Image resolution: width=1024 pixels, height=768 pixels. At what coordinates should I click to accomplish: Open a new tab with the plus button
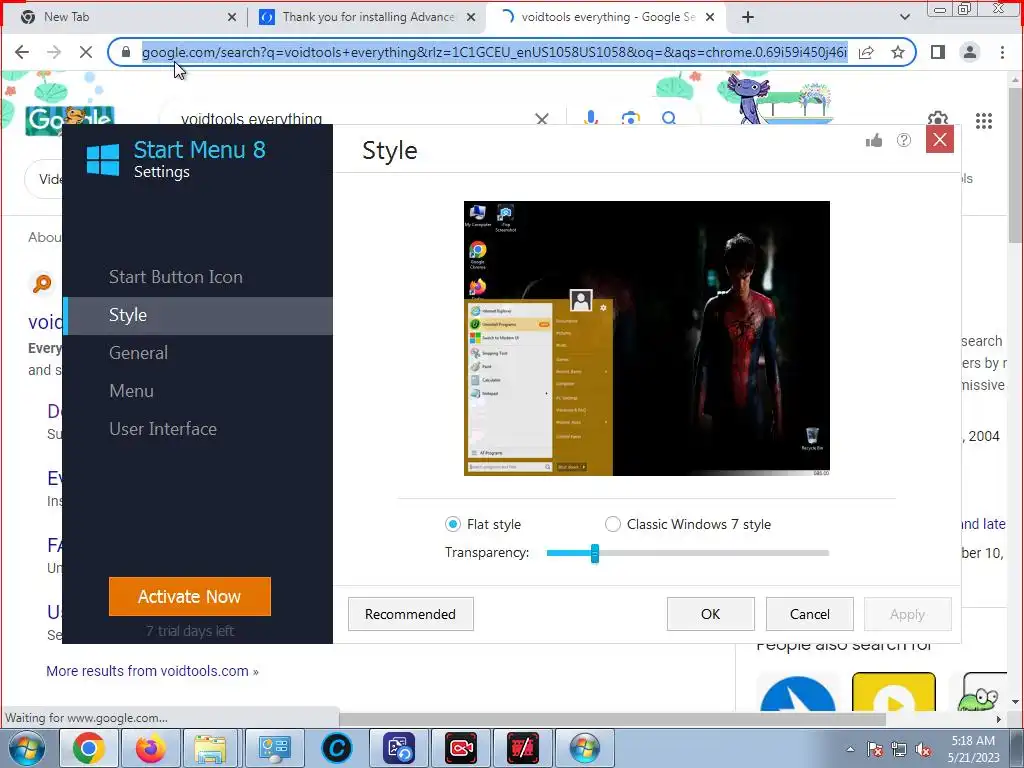click(748, 17)
